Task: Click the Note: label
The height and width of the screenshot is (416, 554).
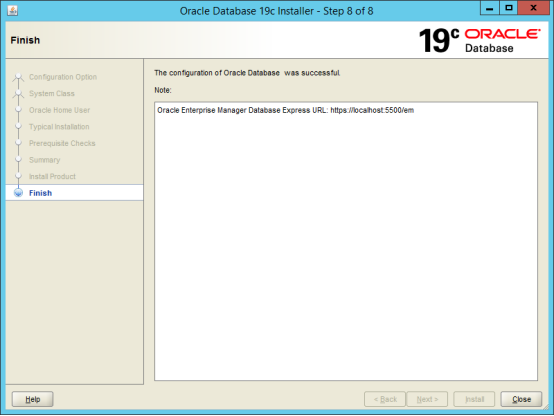Action: point(163,90)
